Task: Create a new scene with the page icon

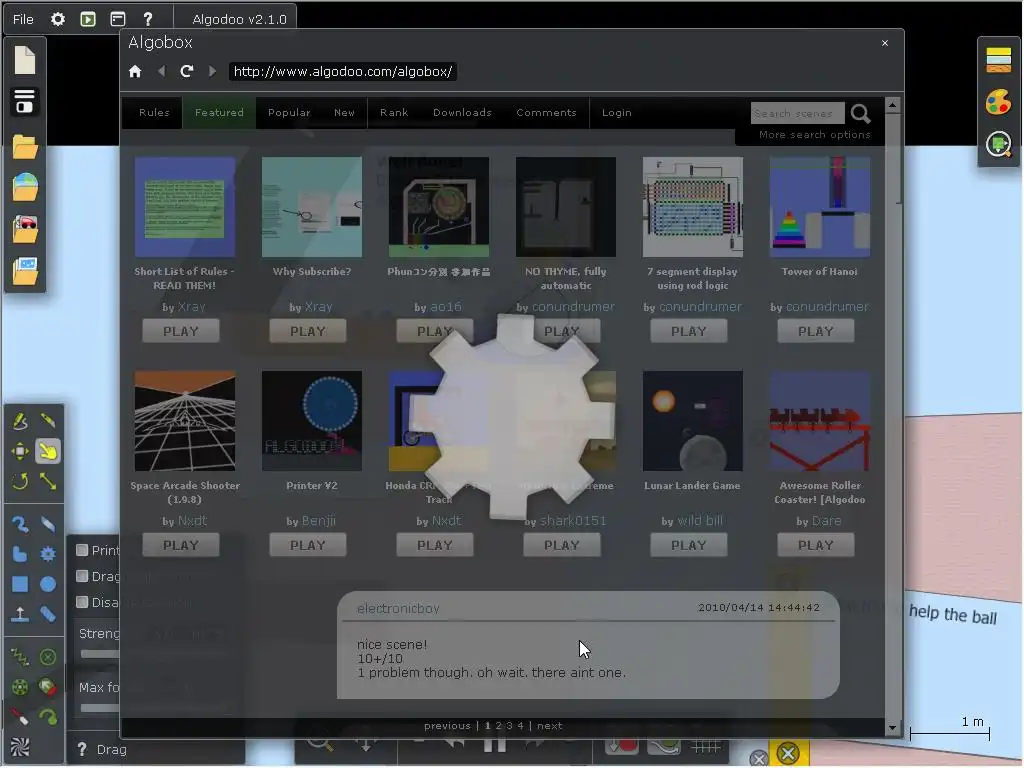Action: pyautogui.click(x=25, y=61)
